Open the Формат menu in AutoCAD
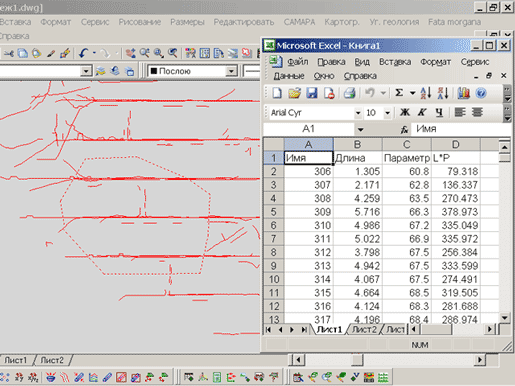 [x=56, y=22]
